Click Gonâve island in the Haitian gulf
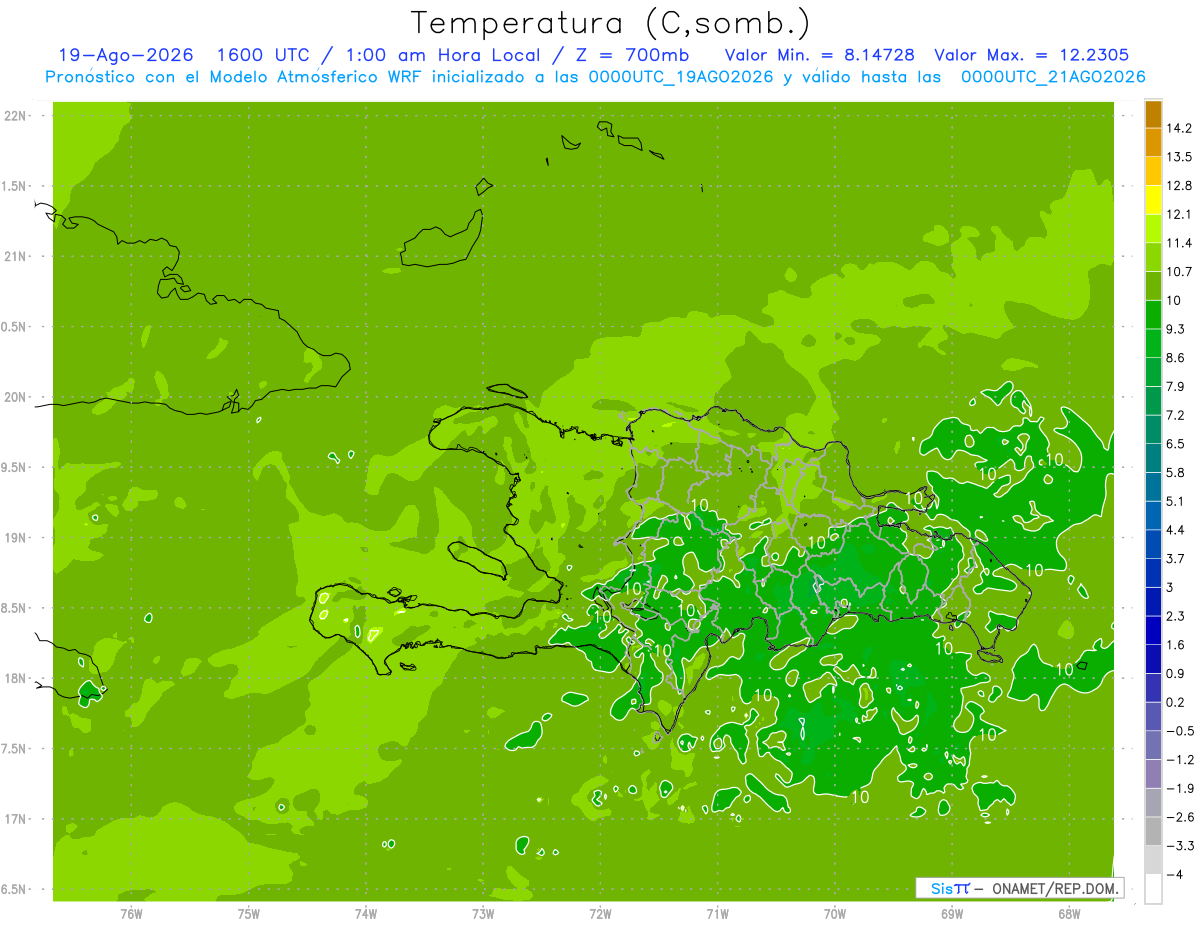The image size is (1200, 927). (x=477, y=560)
